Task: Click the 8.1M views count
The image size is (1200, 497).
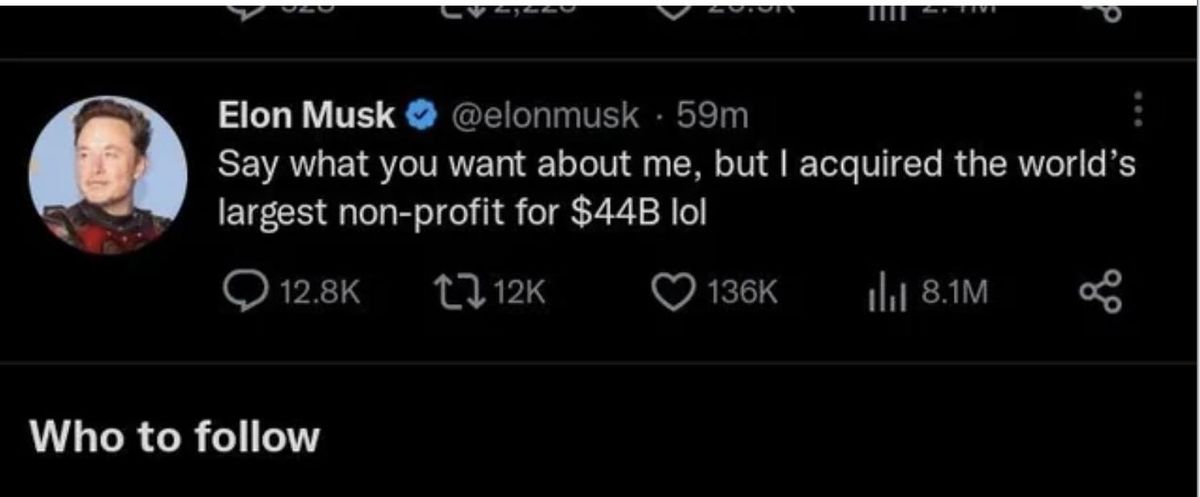Action: [955, 292]
